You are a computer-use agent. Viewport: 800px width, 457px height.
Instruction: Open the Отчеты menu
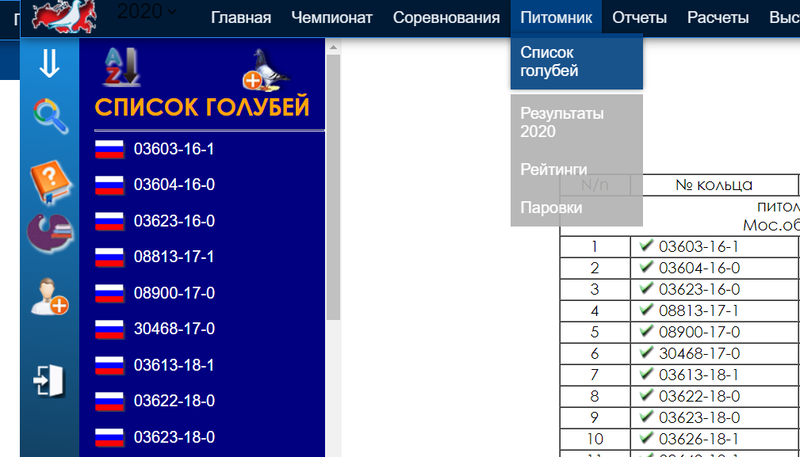[639, 18]
